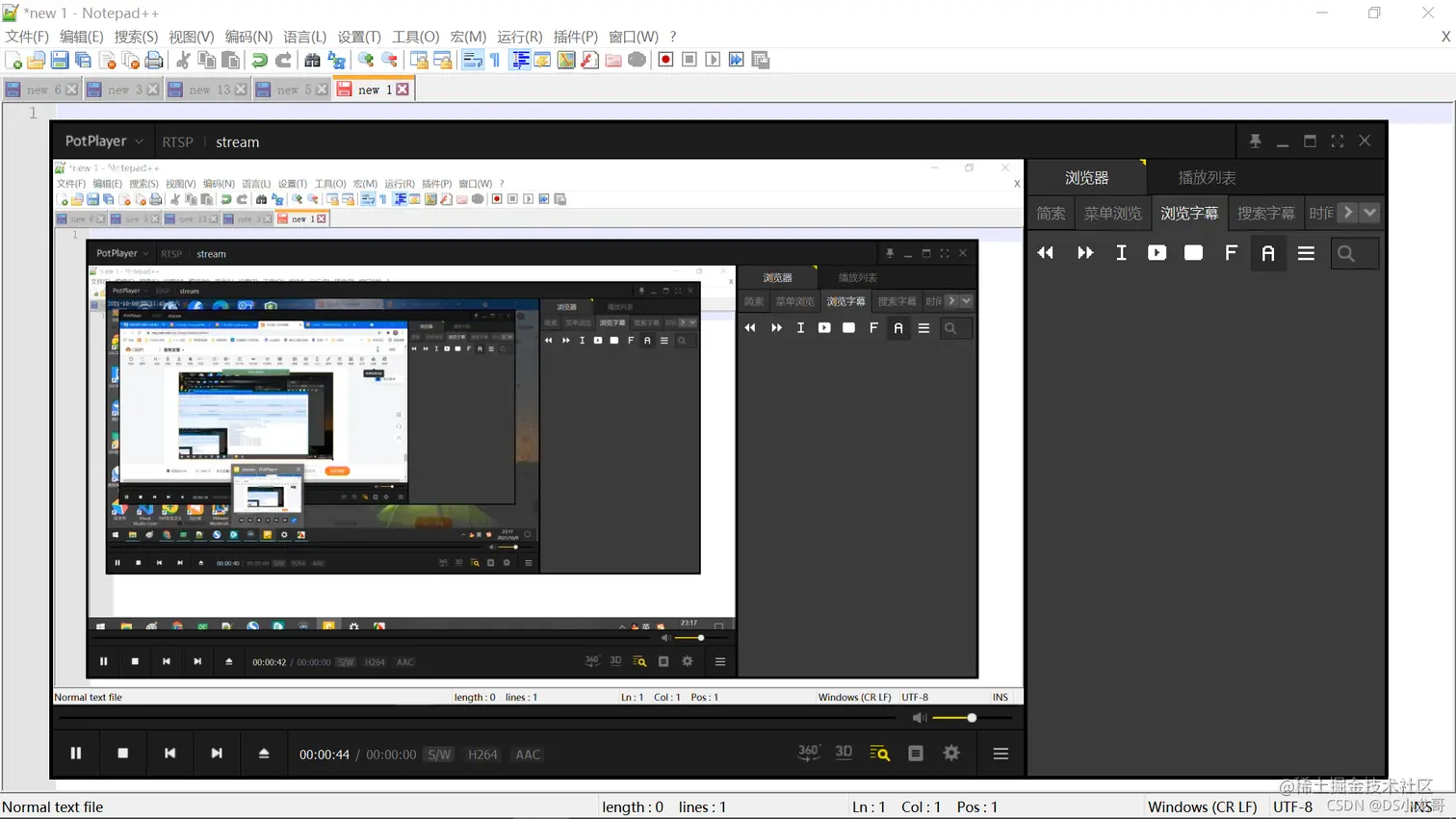Click UTF-8 encoding in outer status bar

(x=1292, y=807)
